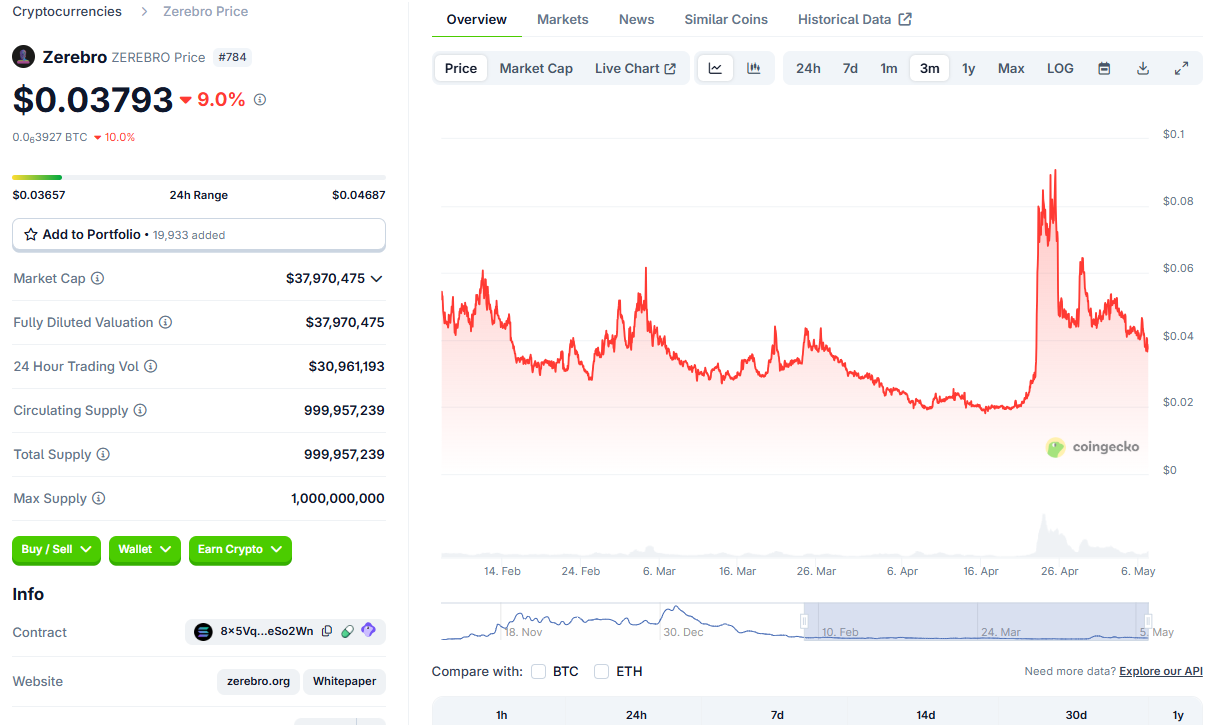The width and height of the screenshot is (1216, 725).
Task: Click the highlighted range in chart navigator
Action: 976,621
